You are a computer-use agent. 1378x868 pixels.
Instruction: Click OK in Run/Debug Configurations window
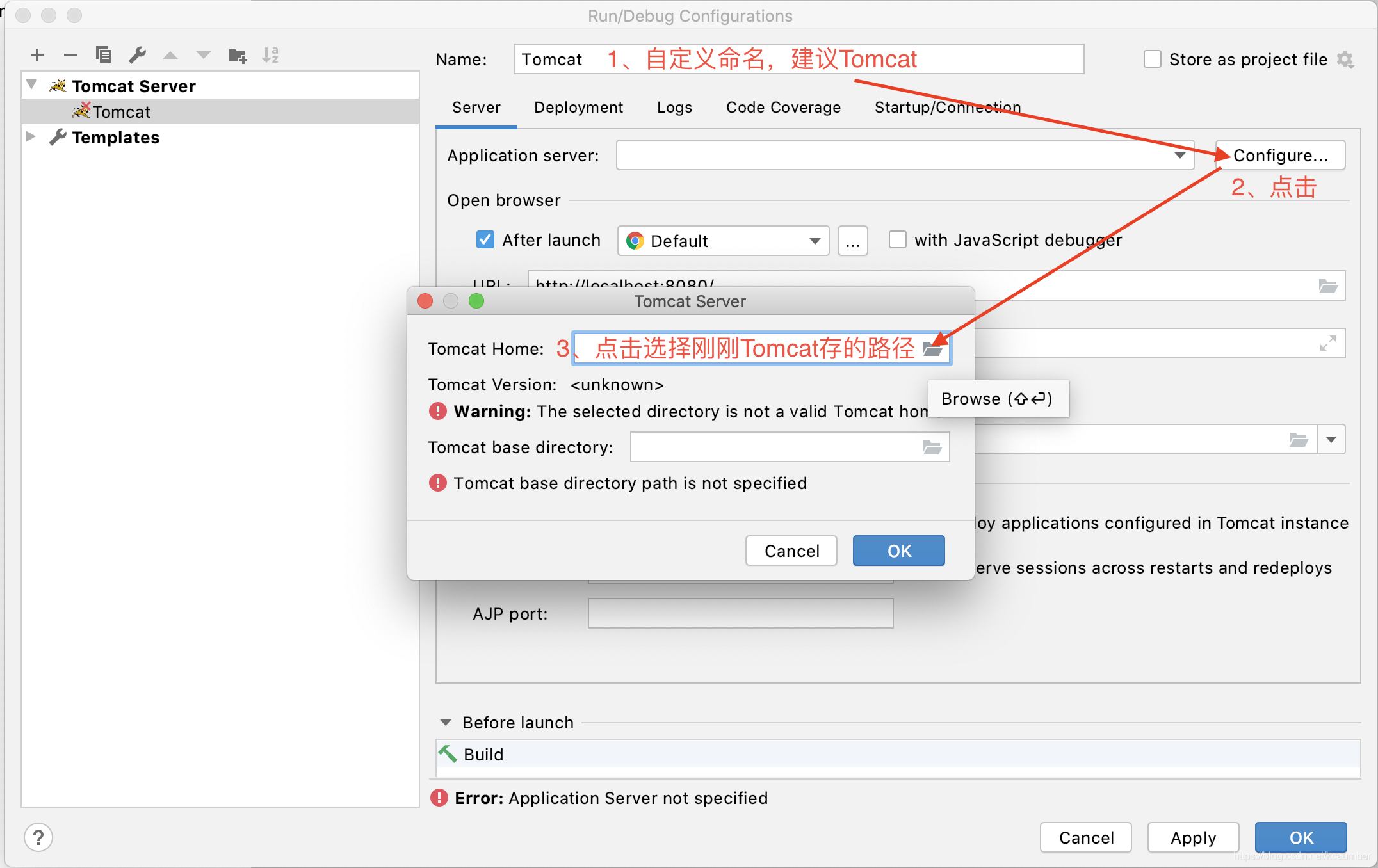coord(1301,837)
